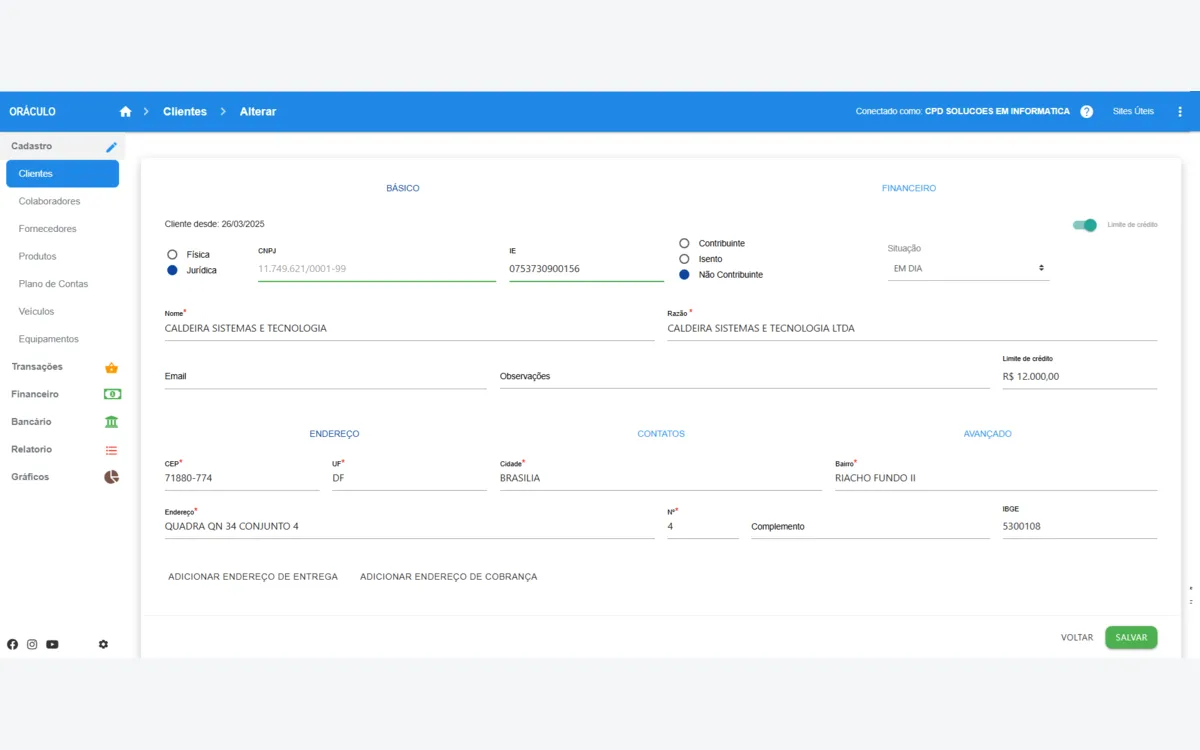Image resolution: width=1200 pixels, height=750 pixels.
Task: Click the SALVAR button
Action: [x=1130, y=638]
